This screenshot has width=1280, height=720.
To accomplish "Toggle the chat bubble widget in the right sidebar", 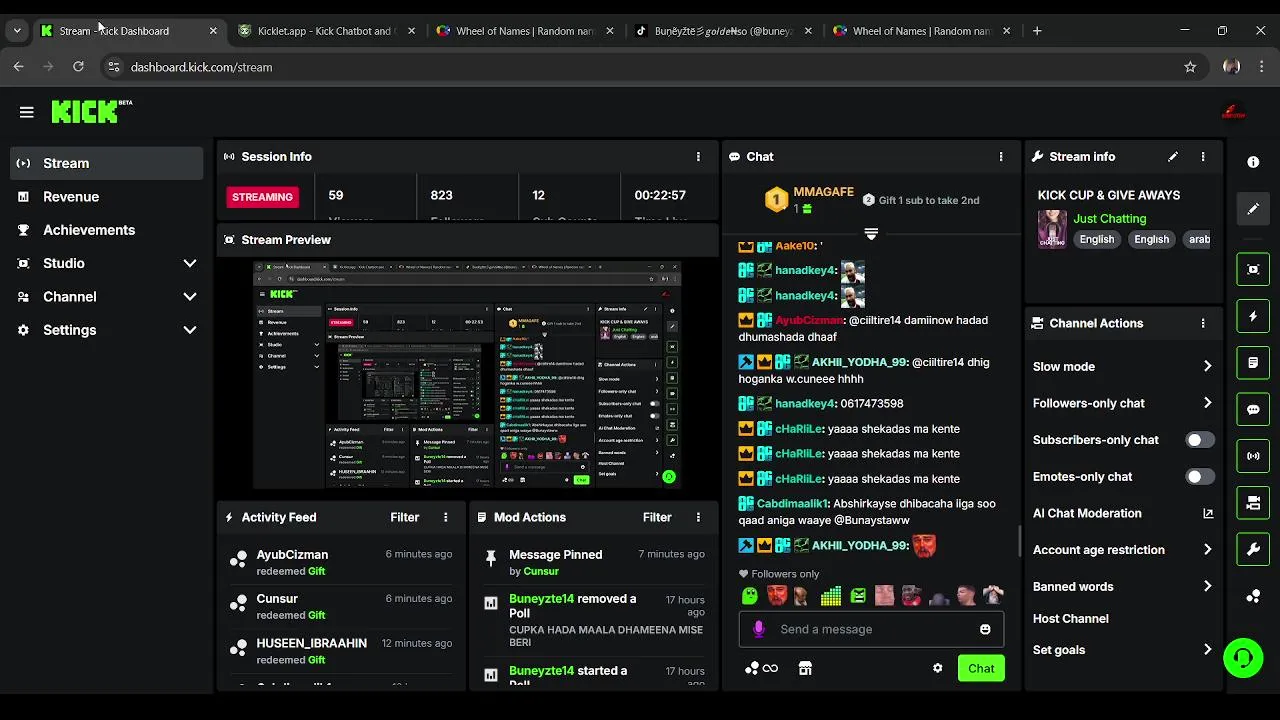I will pos(1253,409).
